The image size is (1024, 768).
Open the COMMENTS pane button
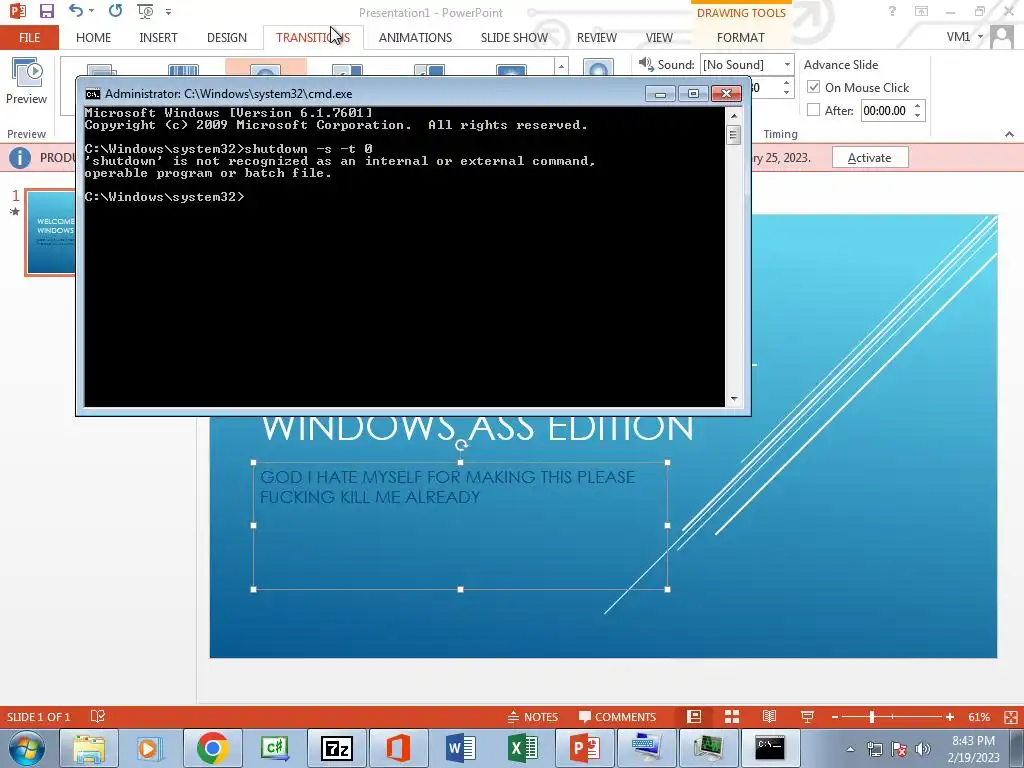617,716
